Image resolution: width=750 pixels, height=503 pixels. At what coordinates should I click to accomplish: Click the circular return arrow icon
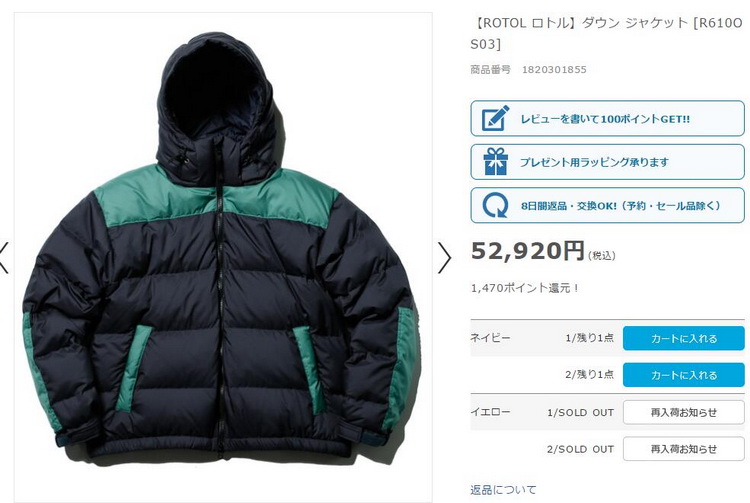pos(496,206)
